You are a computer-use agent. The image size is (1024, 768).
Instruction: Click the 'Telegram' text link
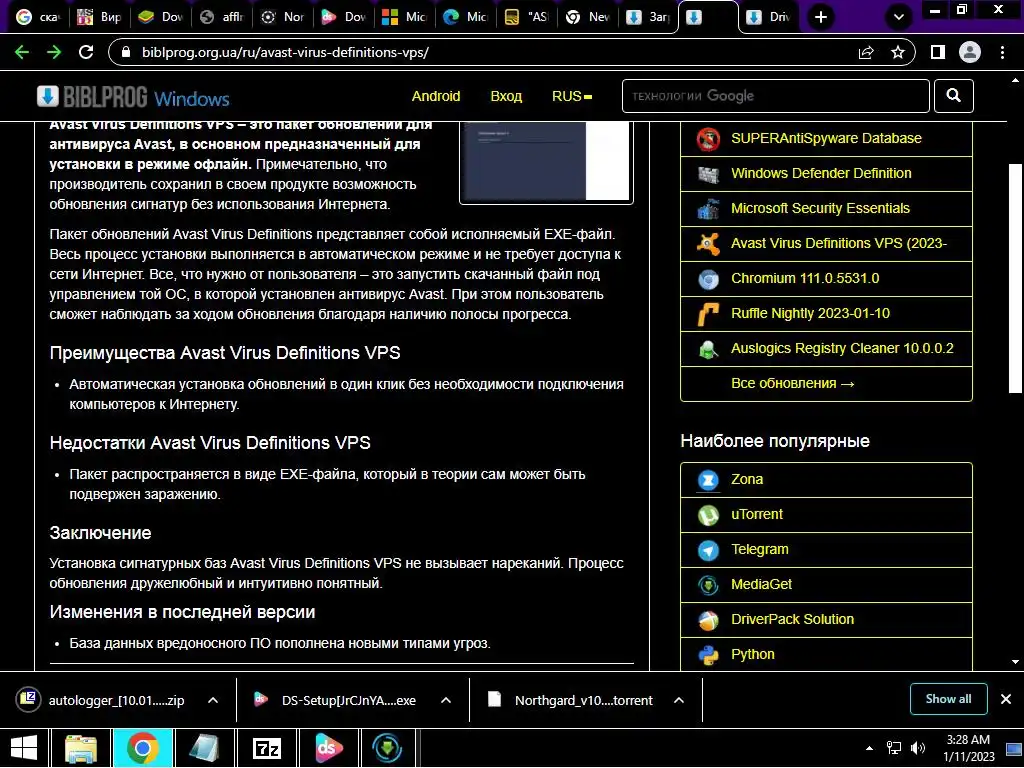tap(760, 549)
